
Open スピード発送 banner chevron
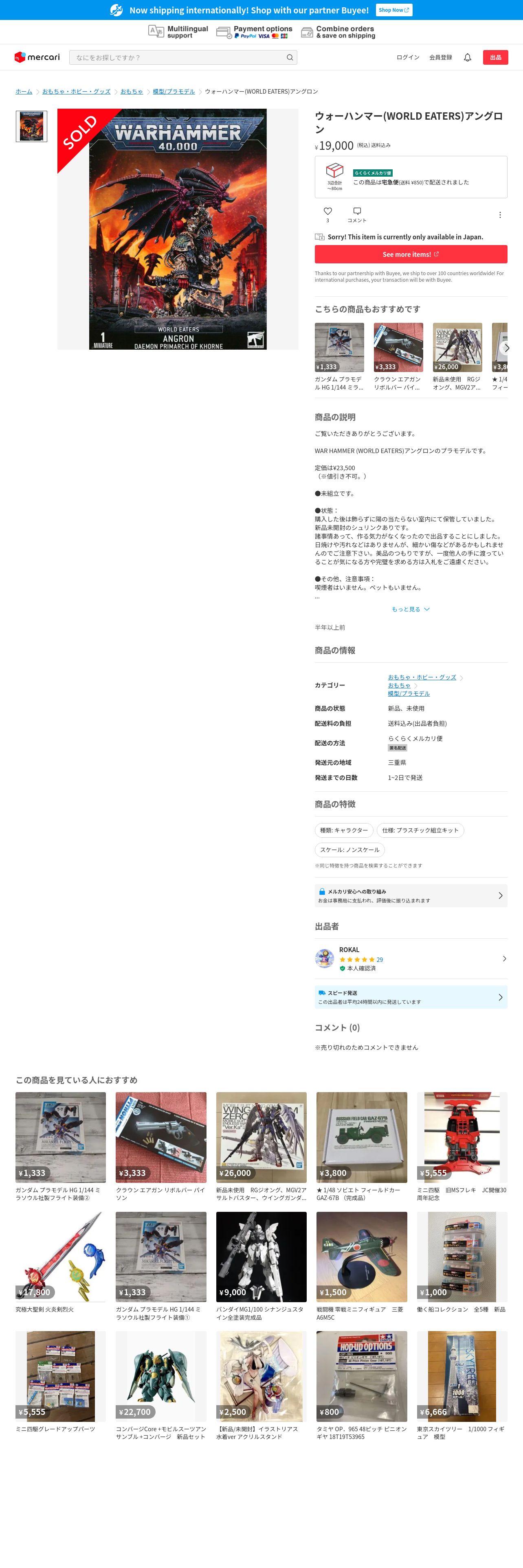501,997
